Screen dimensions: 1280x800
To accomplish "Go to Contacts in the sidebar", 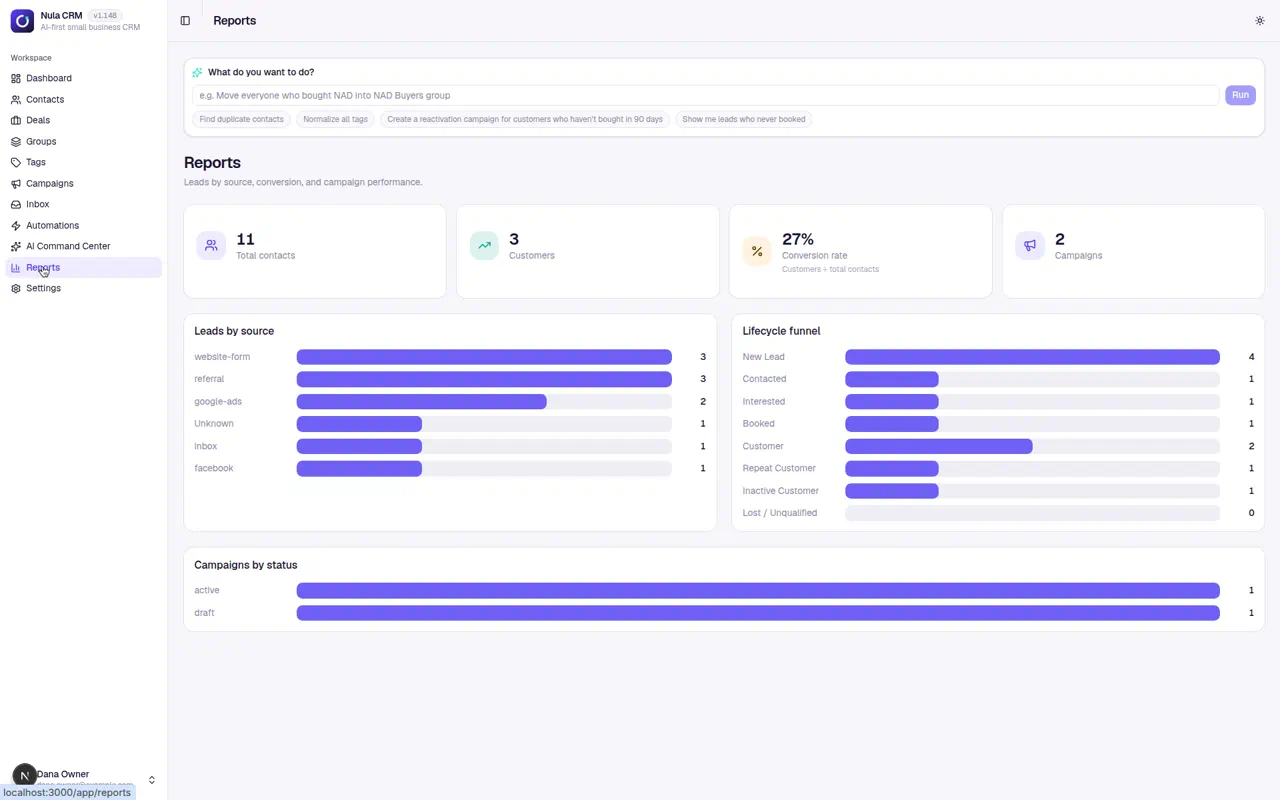I will click(84, 100).
